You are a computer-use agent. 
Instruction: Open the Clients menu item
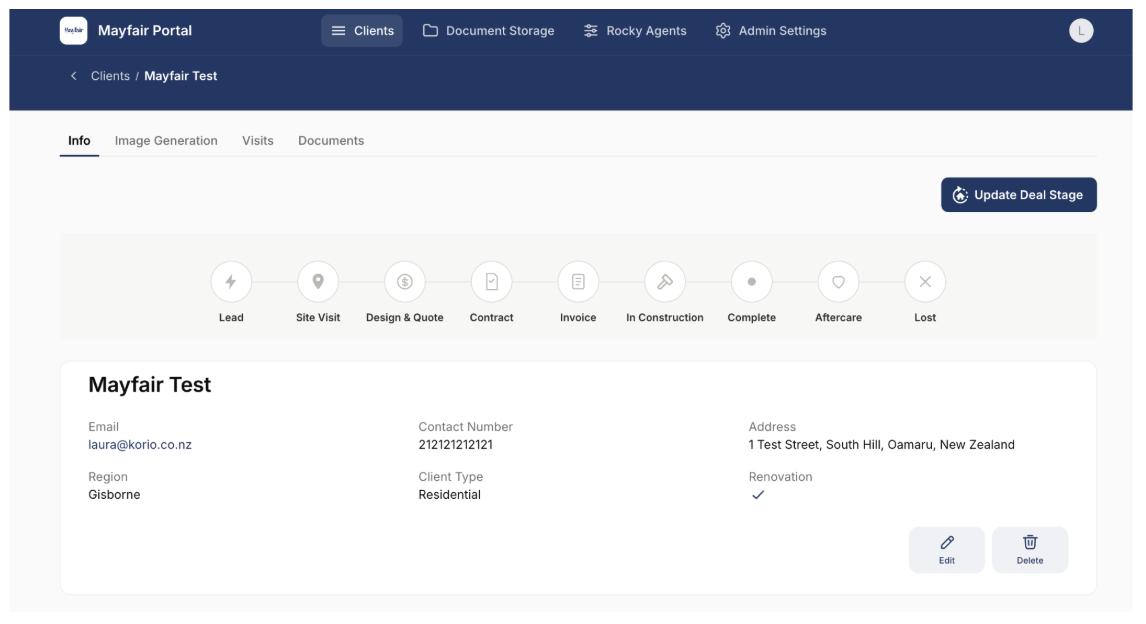362,31
